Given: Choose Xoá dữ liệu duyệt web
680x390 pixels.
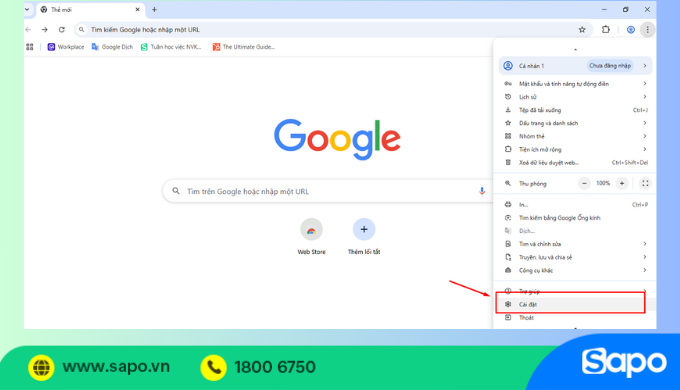Looking at the screenshot, I should 575,163.
